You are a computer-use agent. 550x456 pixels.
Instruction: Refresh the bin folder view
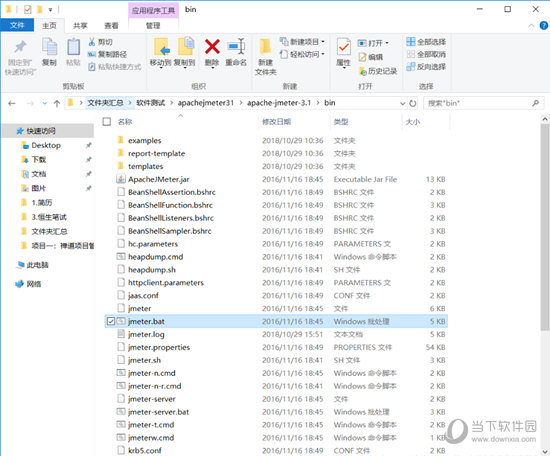[413, 103]
